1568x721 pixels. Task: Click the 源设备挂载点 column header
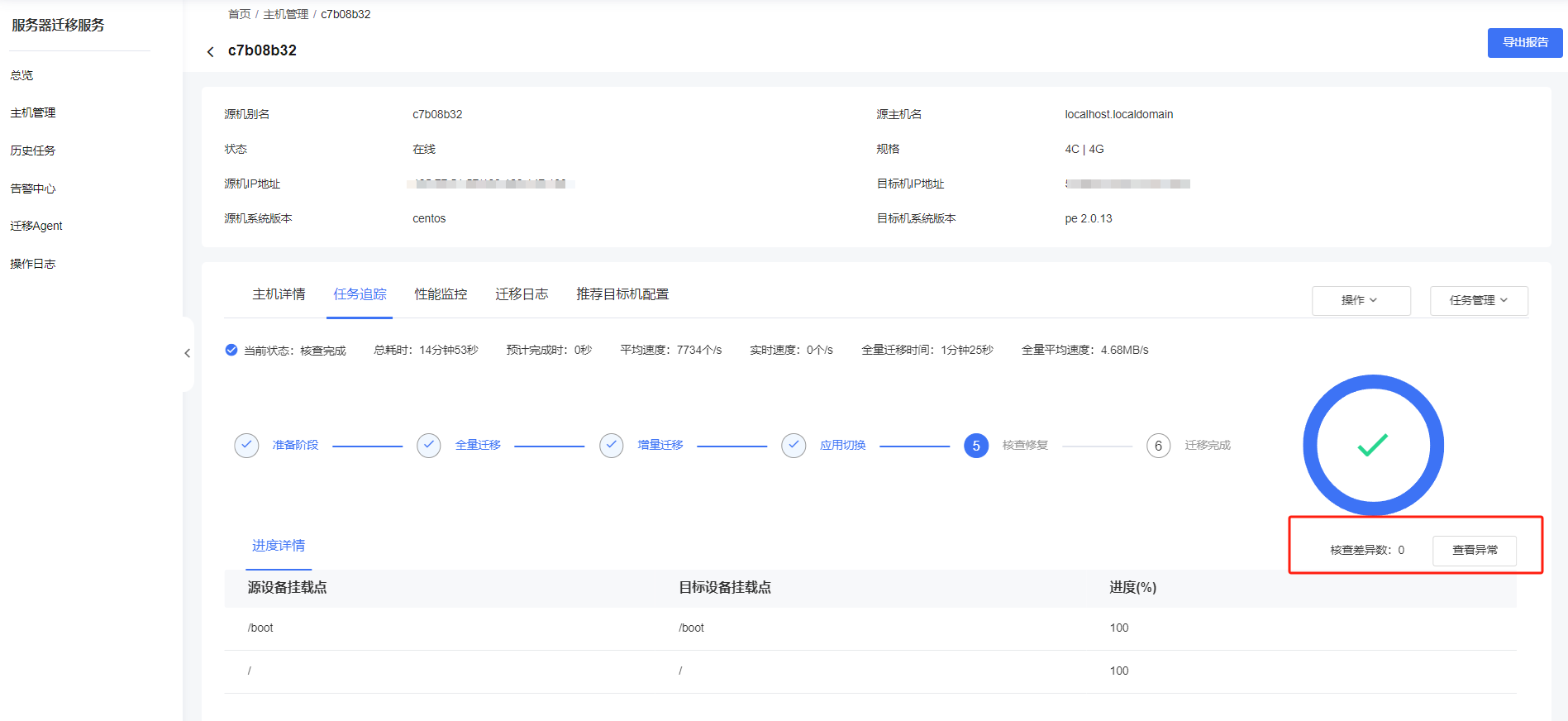288,587
